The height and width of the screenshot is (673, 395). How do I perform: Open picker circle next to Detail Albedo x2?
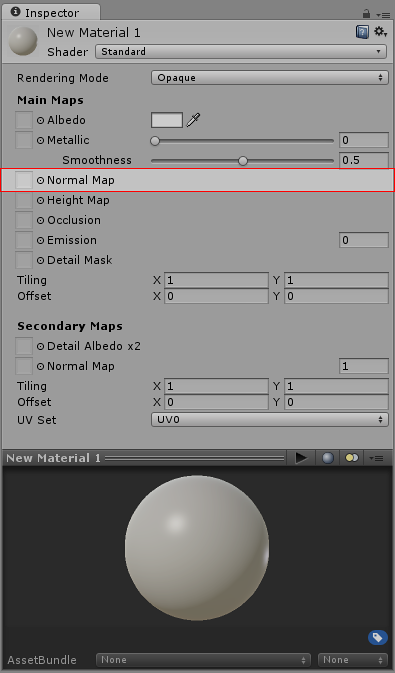40,346
